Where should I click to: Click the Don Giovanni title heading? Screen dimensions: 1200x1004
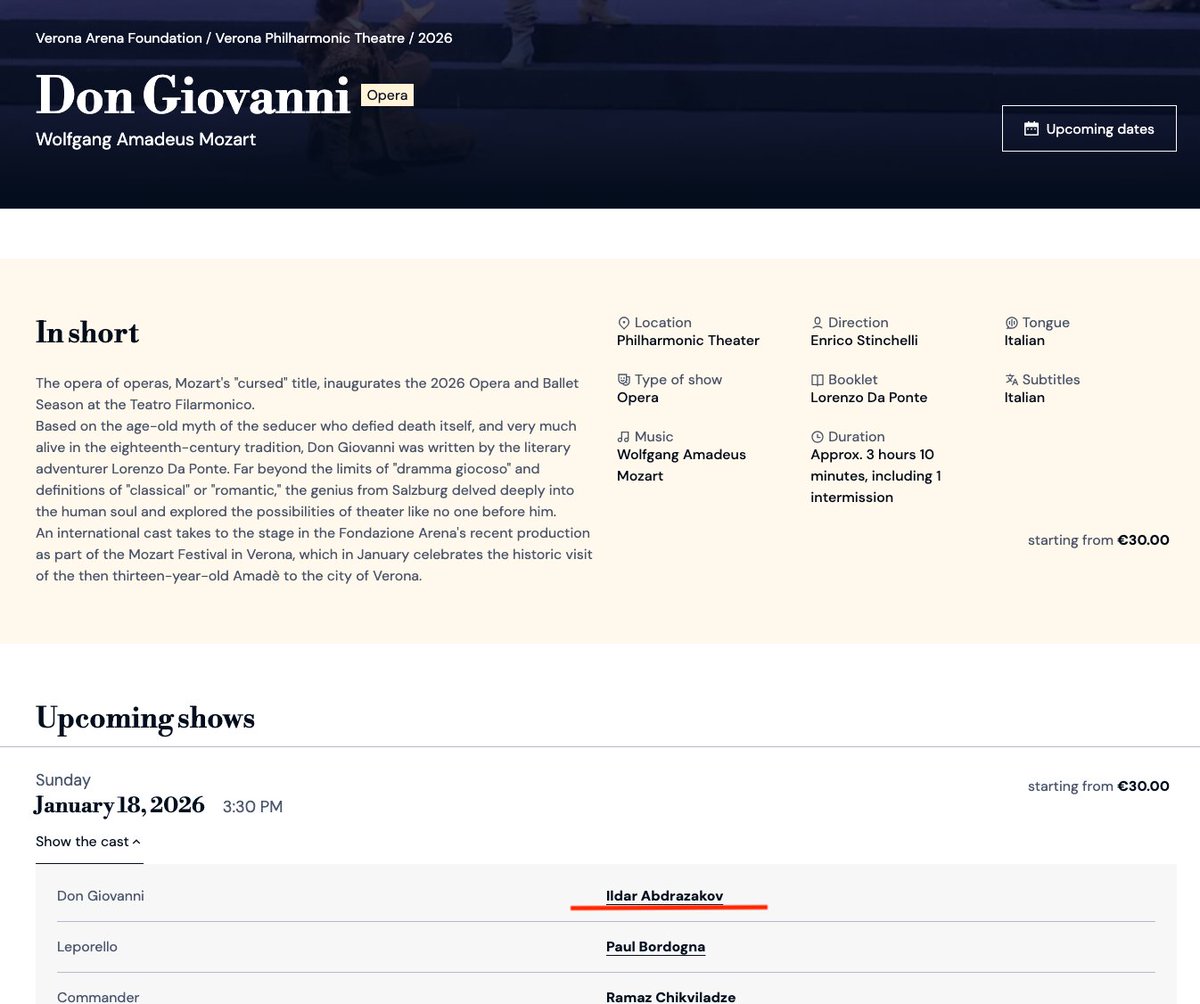(x=193, y=96)
